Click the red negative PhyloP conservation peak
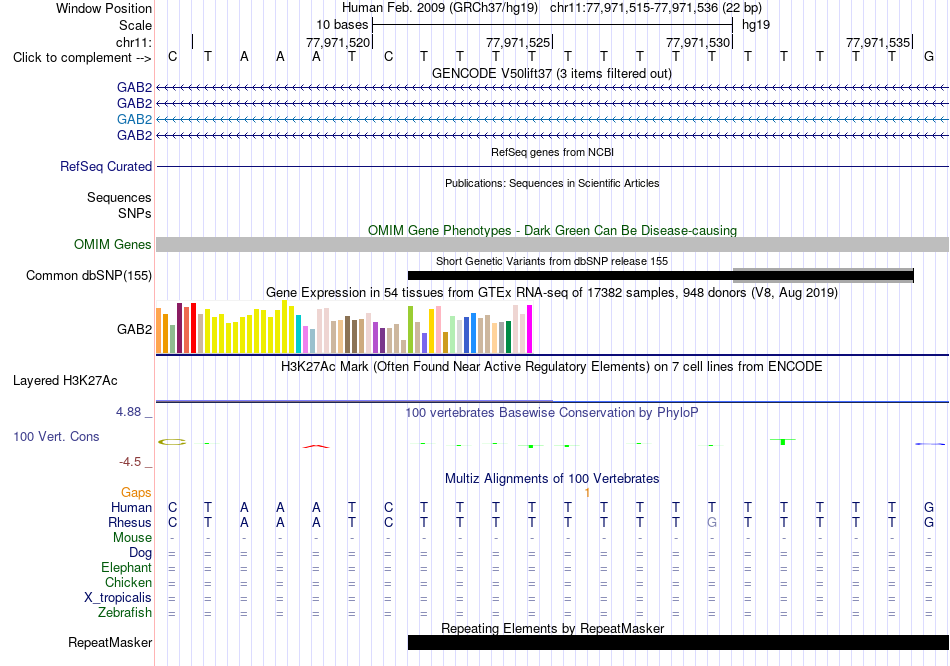The image size is (950, 666). [x=316, y=447]
